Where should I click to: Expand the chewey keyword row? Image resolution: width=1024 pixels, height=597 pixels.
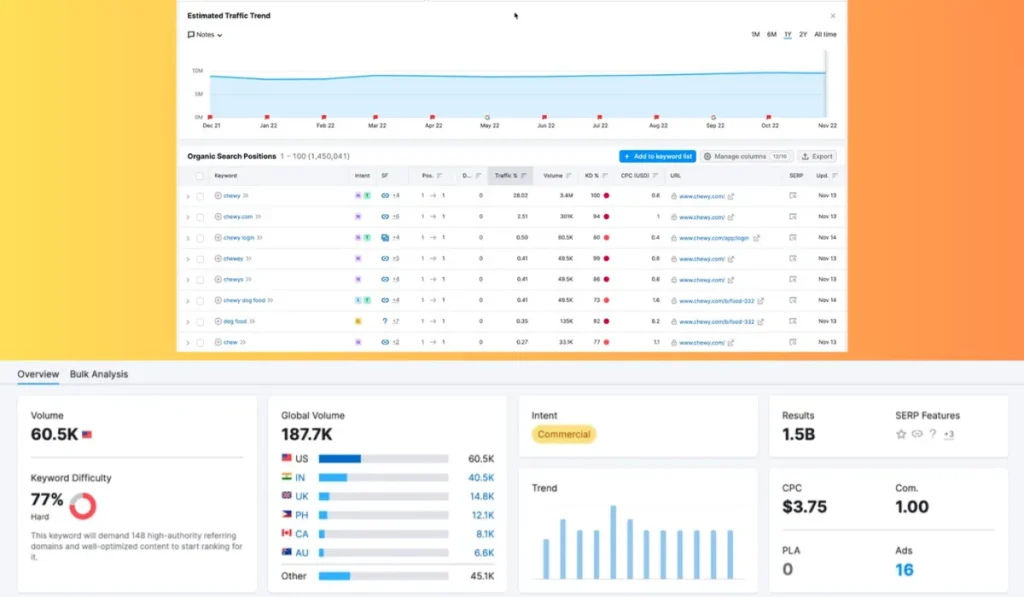coord(188,259)
